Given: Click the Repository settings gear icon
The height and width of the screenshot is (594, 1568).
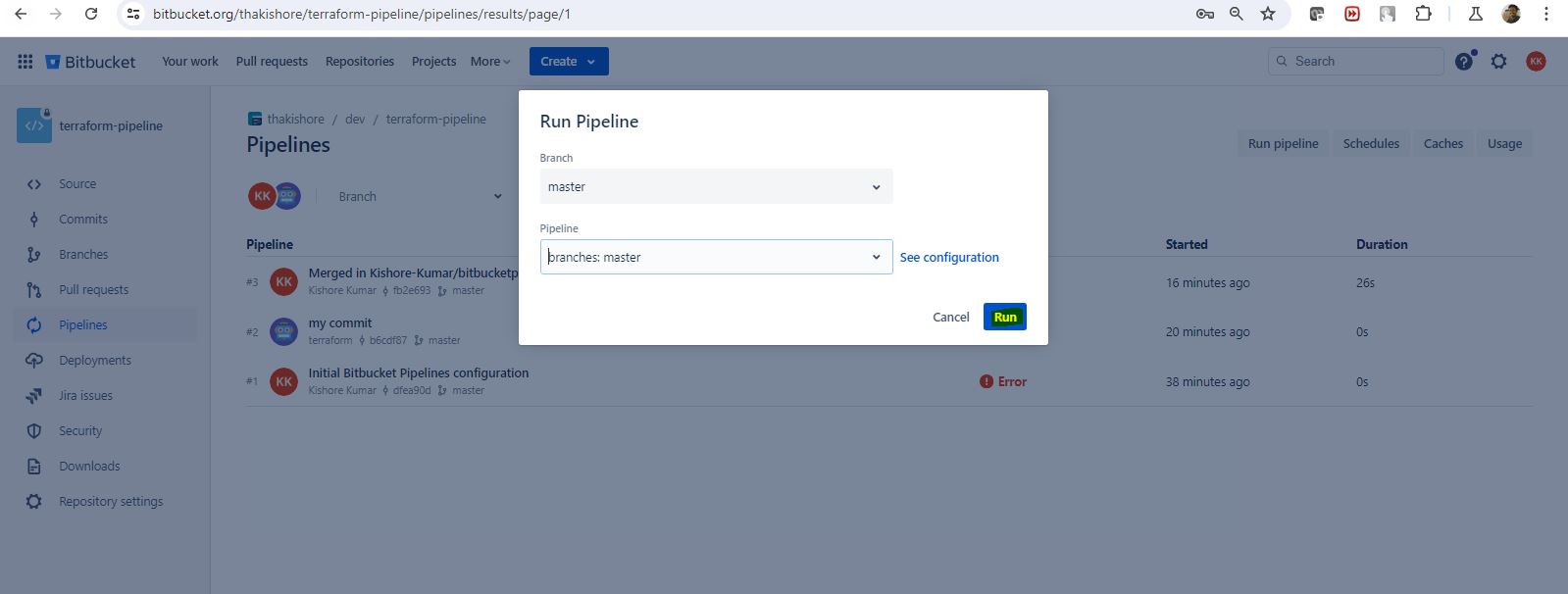Looking at the screenshot, I should [34, 502].
